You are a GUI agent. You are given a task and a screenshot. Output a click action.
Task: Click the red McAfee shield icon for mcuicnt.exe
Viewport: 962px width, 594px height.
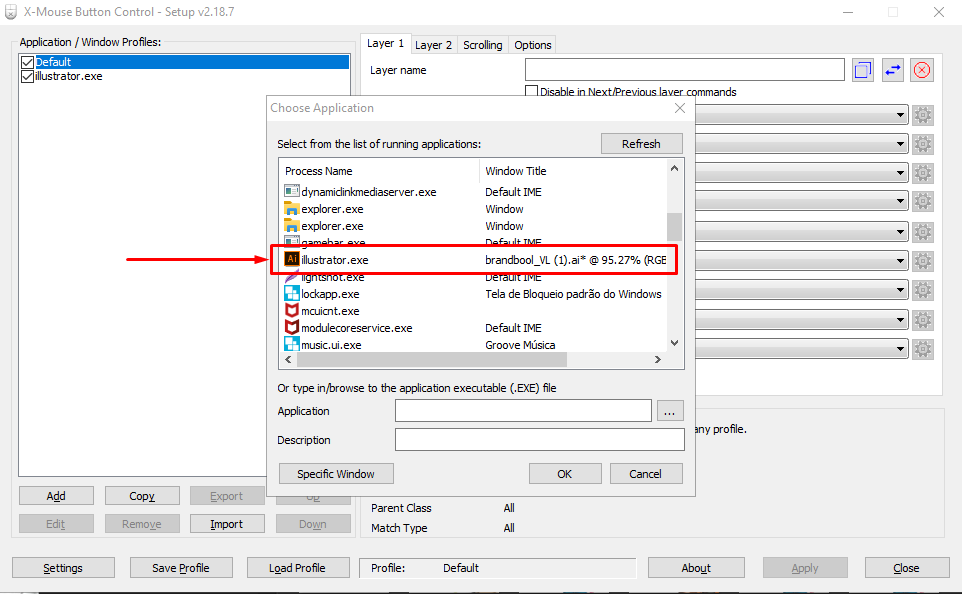pos(291,310)
